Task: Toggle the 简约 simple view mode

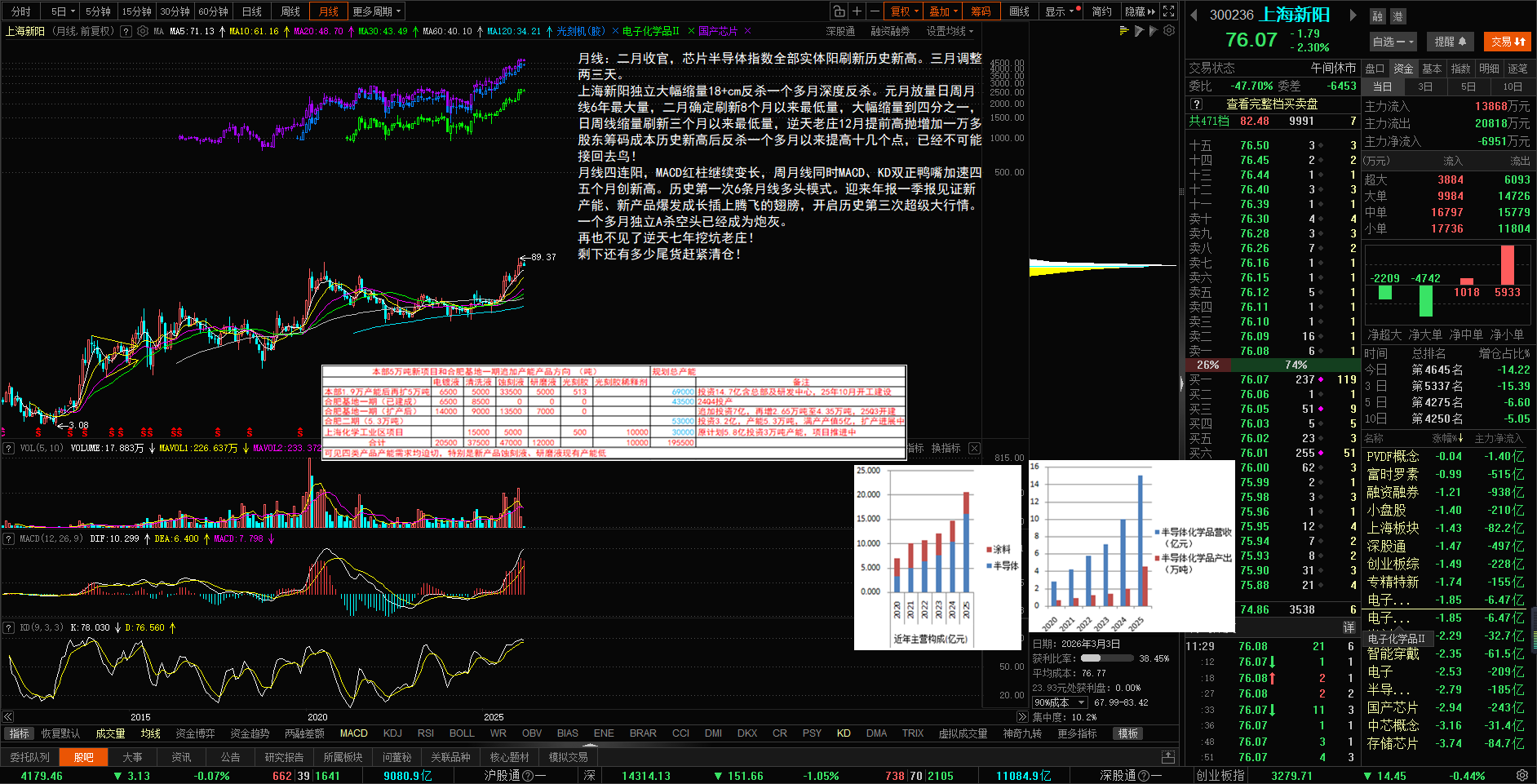Action: pyautogui.click(x=1101, y=11)
